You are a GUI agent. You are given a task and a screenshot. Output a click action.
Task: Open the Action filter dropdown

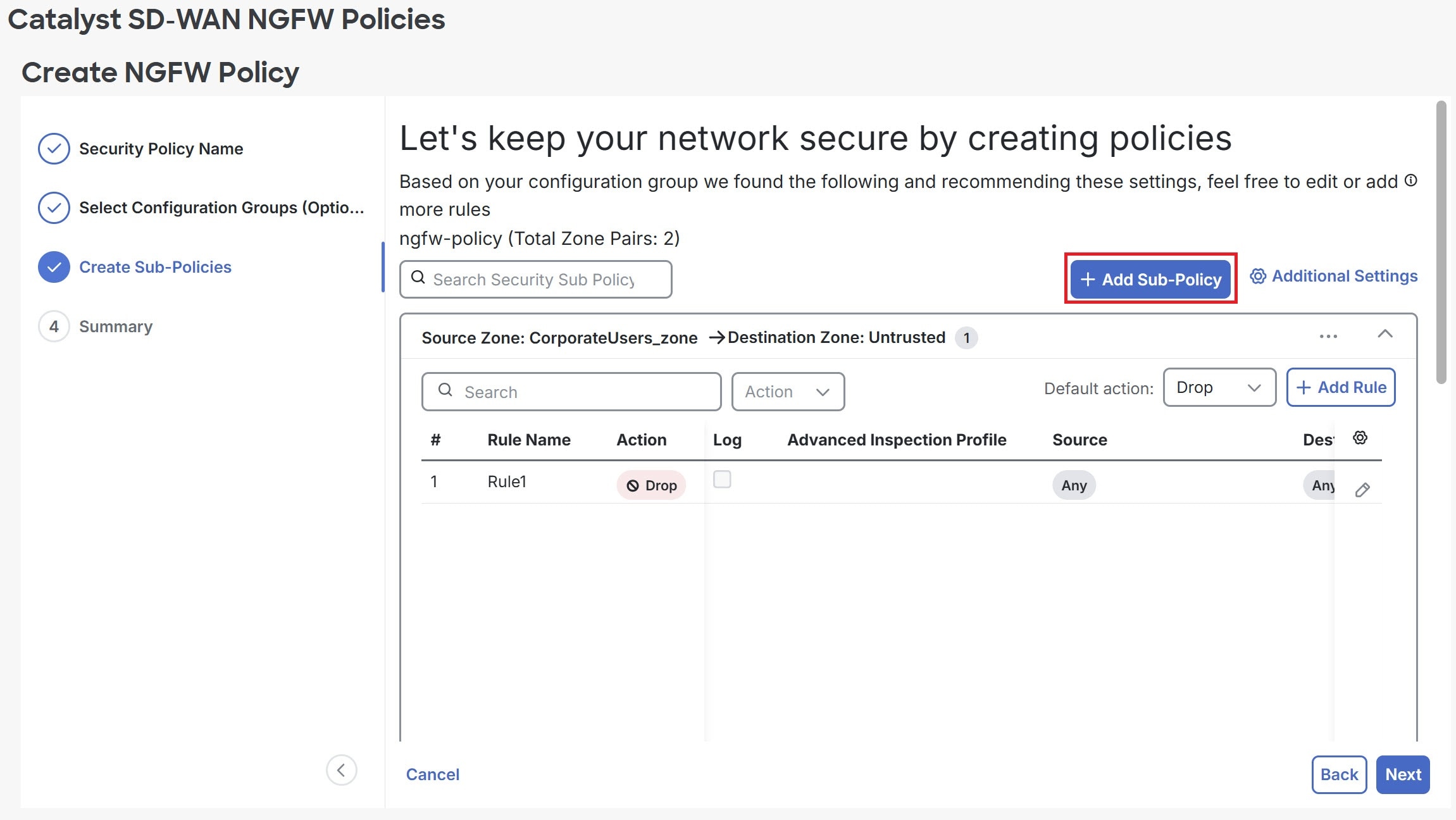787,391
